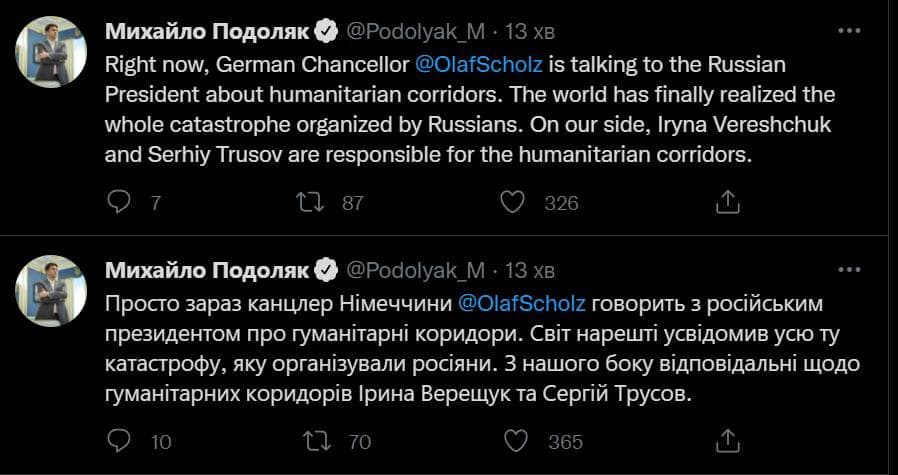This screenshot has width=898, height=475.
Task: Share the Ukrainian-language tweet
Action: (727, 440)
